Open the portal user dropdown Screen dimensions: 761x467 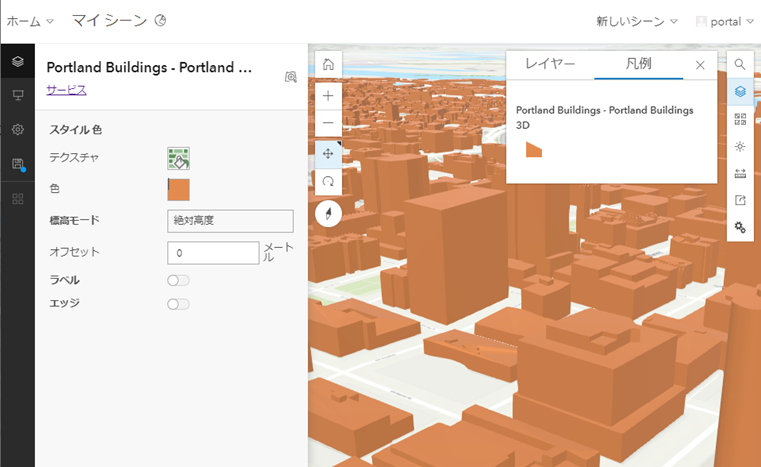coord(724,21)
